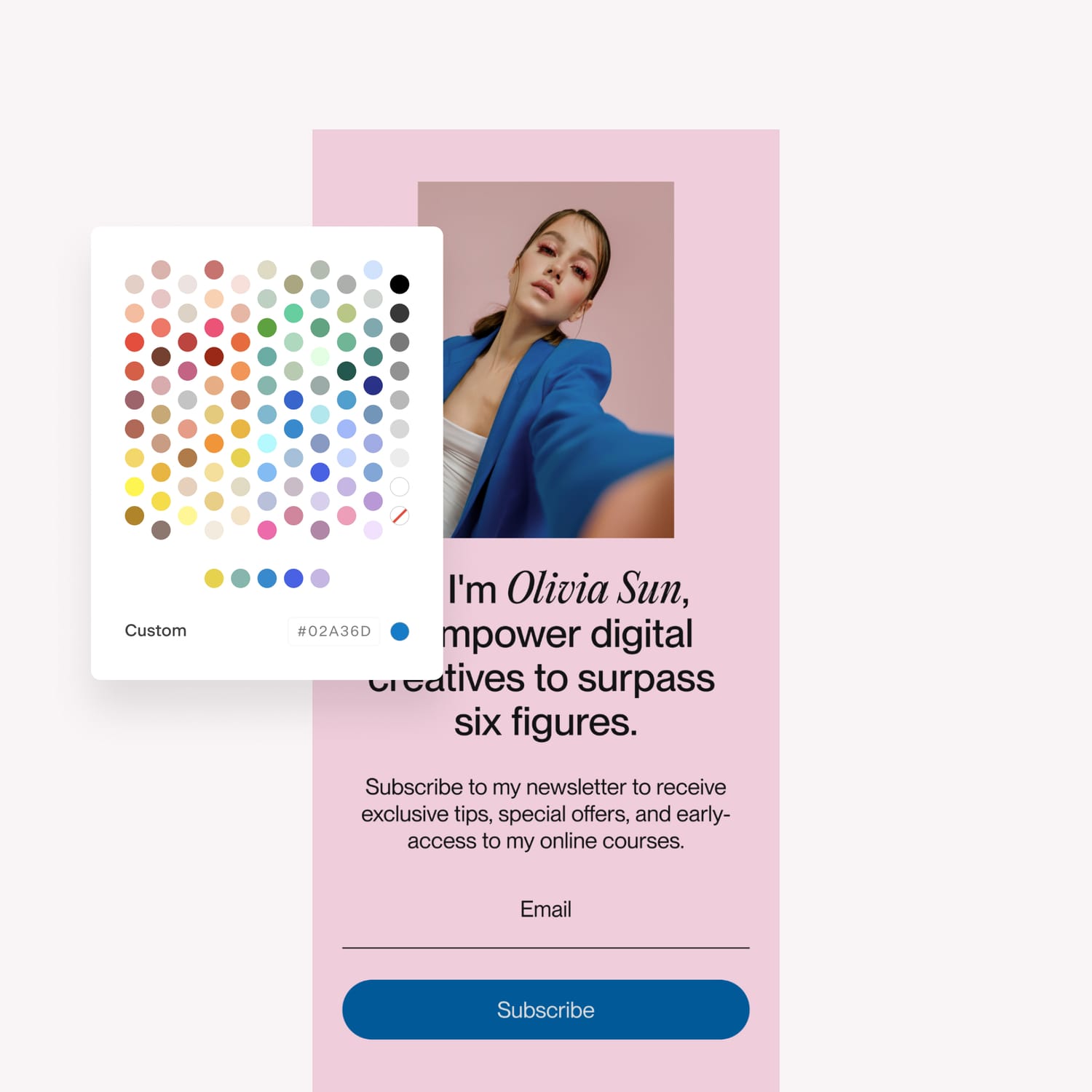Select the bright green color swatch
The height and width of the screenshot is (1092, 1092).
pyautogui.click(x=267, y=328)
